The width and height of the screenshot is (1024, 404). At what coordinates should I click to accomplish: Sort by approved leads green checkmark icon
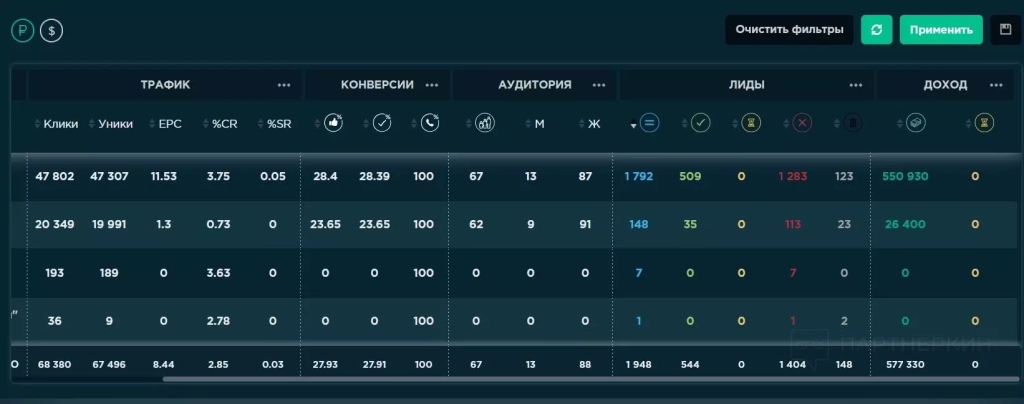pos(700,123)
